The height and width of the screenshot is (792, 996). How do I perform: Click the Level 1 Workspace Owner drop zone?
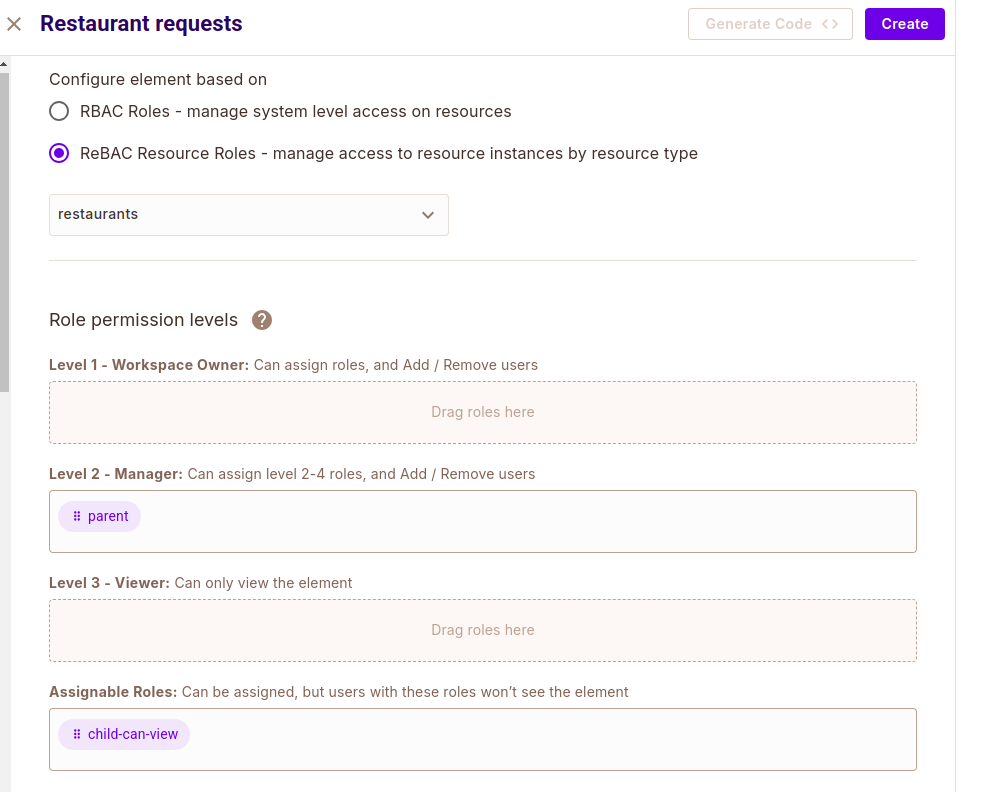pyautogui.click(x=482, y=412)
